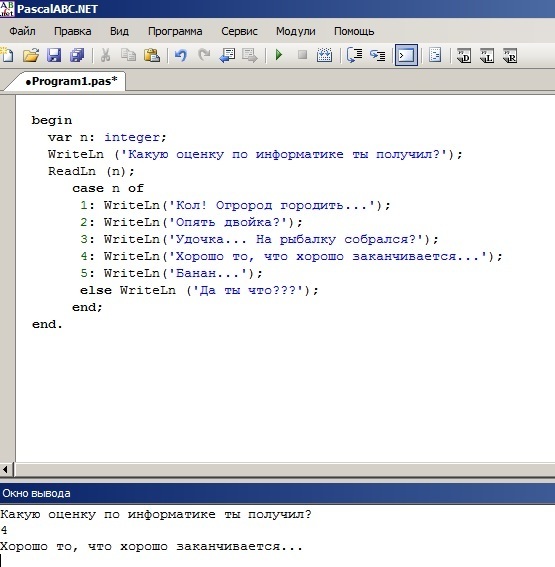Viewport: 555px width, 567px height.
Task: Save the program with floppy icon
Action: (x=54, y=55)
